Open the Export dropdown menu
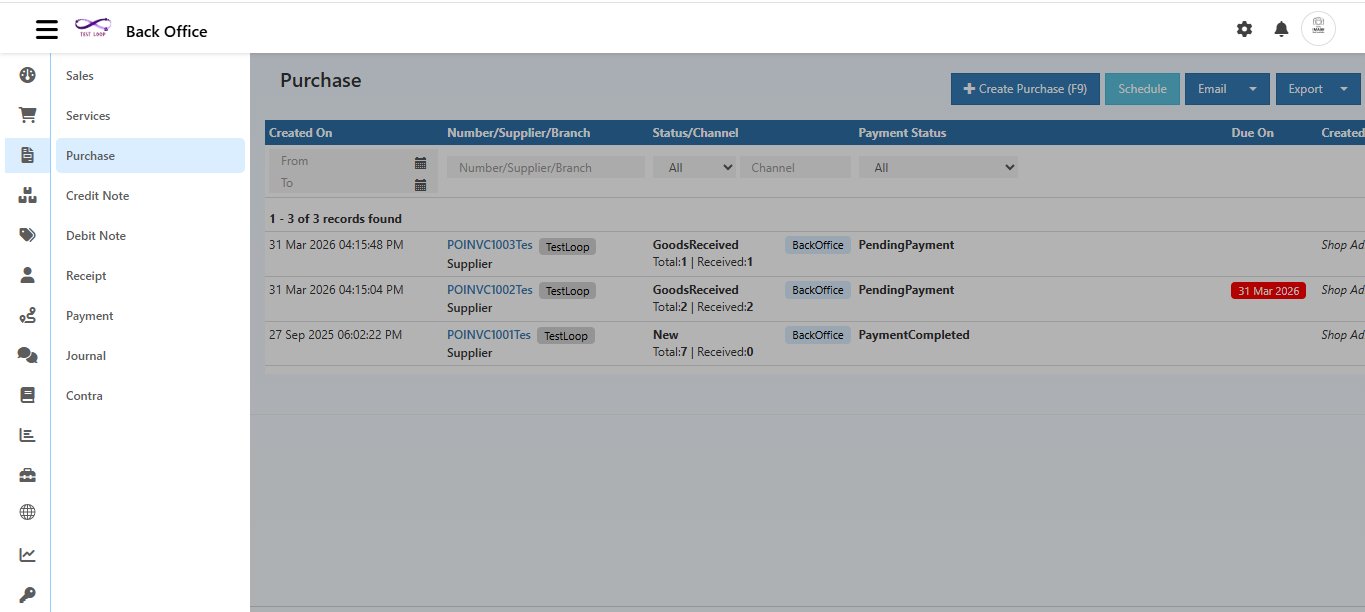 (x=1317, y=89)
